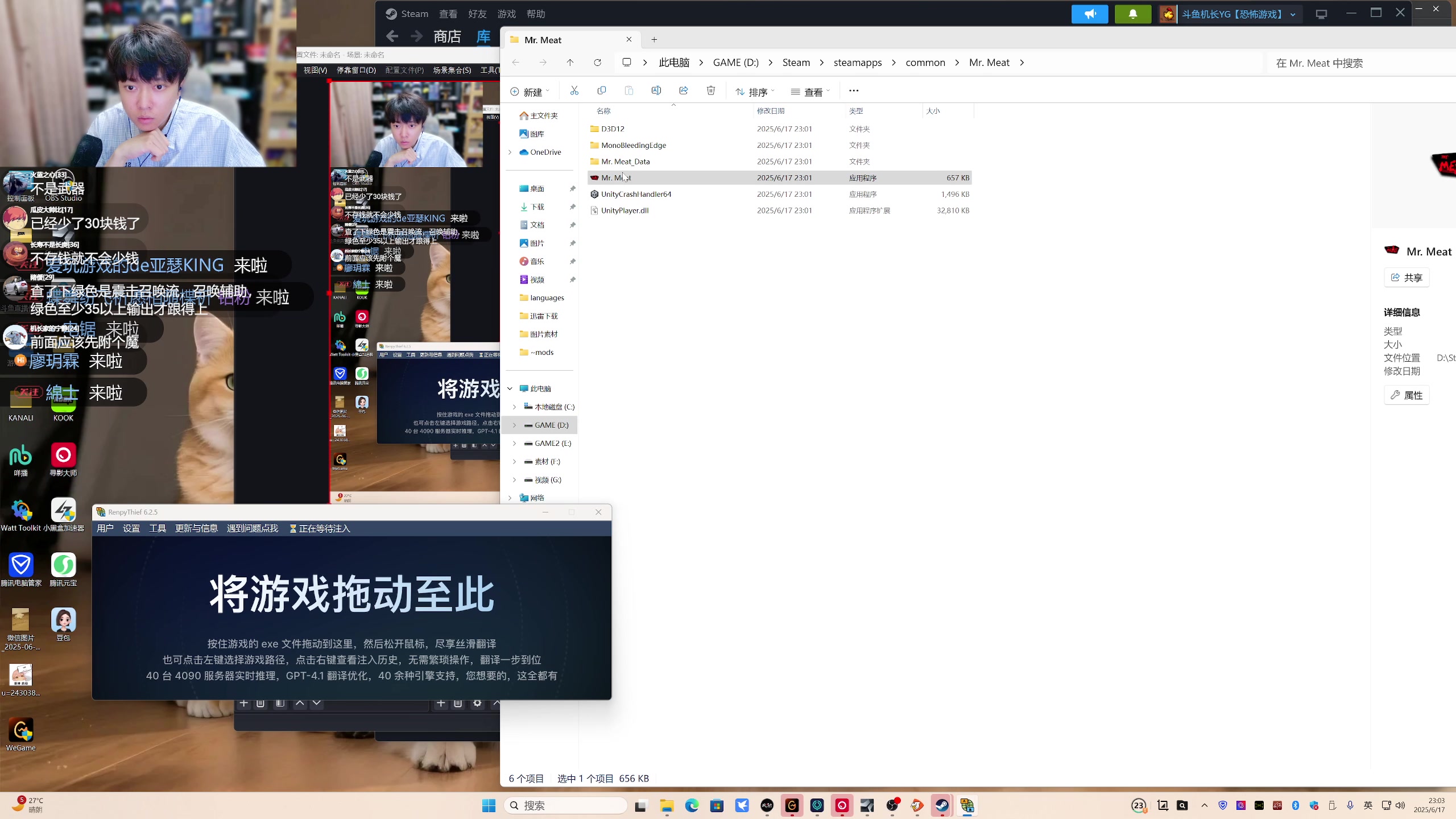Click the Share icon in Explorer toolbar
Screen dimensions: 1456x819
[x=684, y=91]
